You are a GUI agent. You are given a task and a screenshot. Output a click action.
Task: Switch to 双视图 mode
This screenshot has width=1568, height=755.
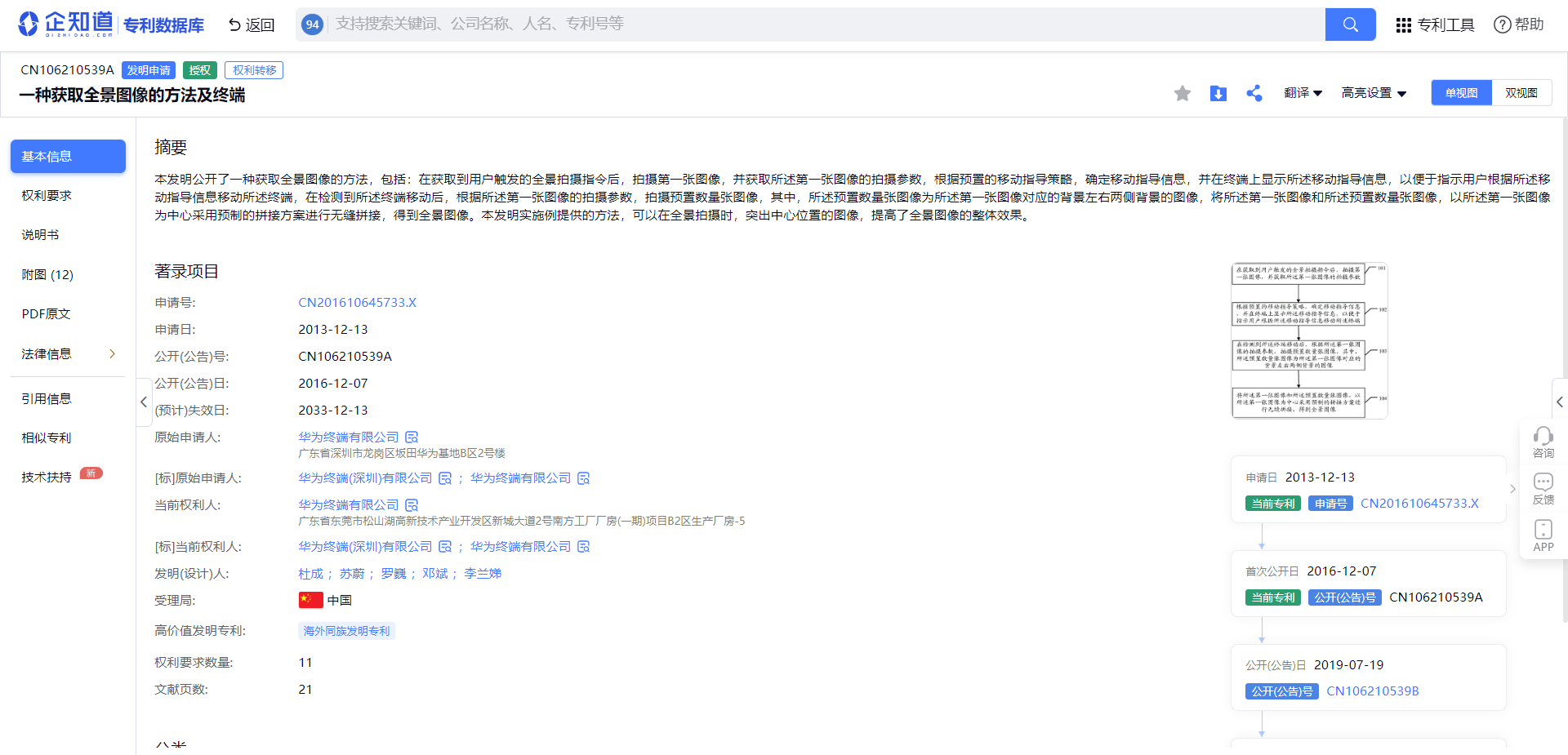tap(1521, 93)
